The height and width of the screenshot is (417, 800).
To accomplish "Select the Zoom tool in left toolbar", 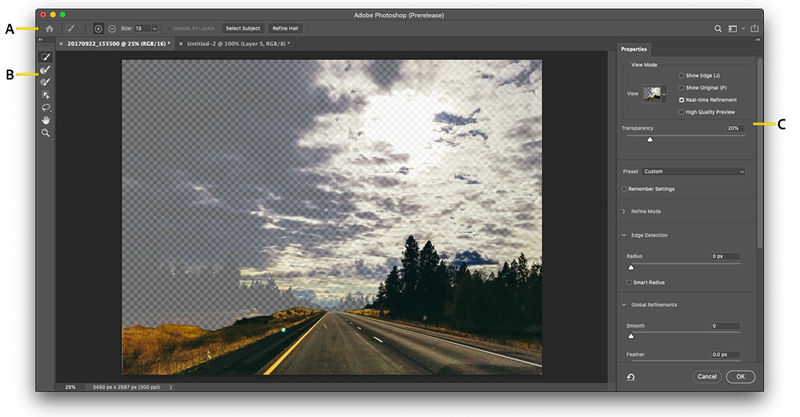I will coord(46,133).
